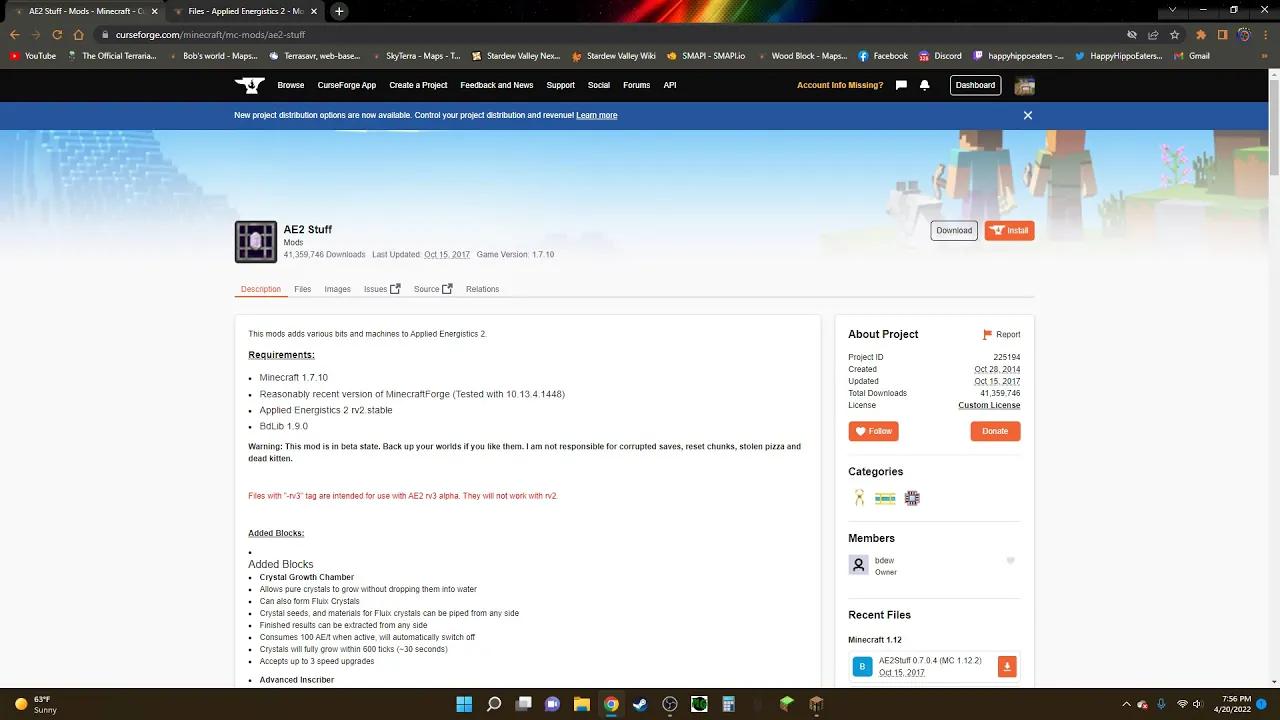Click the orange Install button

[x=1009, y=230]
